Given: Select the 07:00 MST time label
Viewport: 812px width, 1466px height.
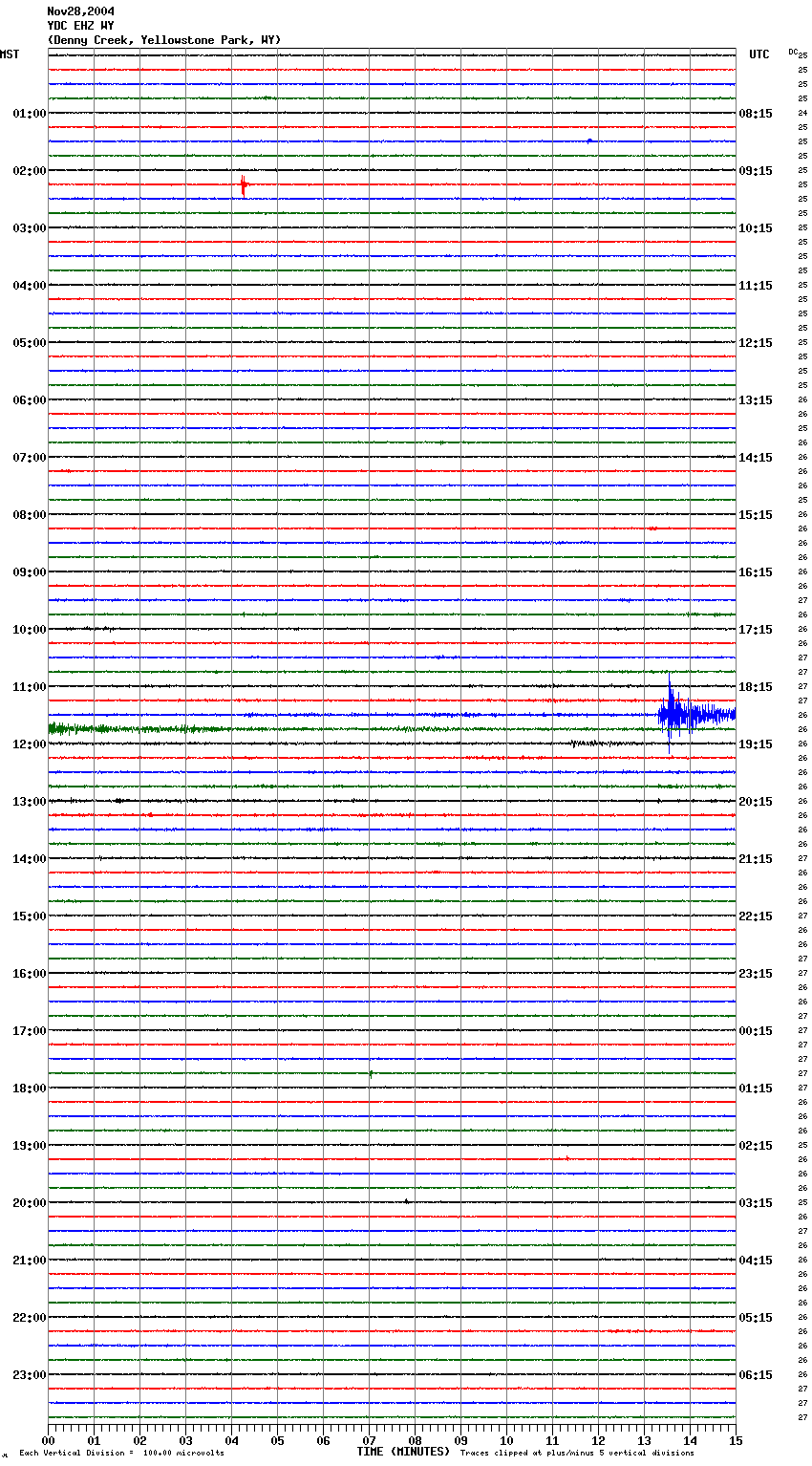Looking at the screenshot, I should [30, 458].
